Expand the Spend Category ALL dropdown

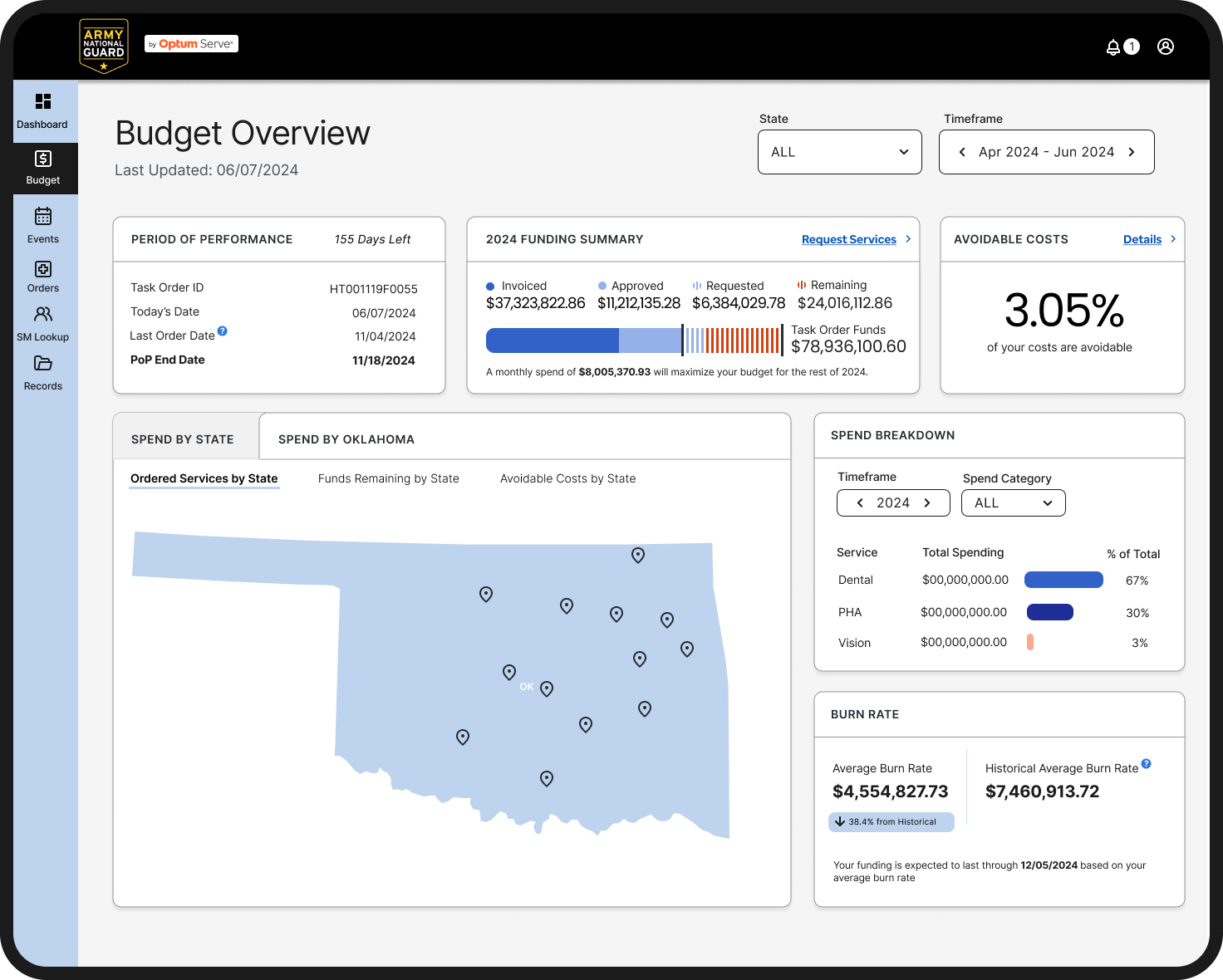click(1014, 503)
